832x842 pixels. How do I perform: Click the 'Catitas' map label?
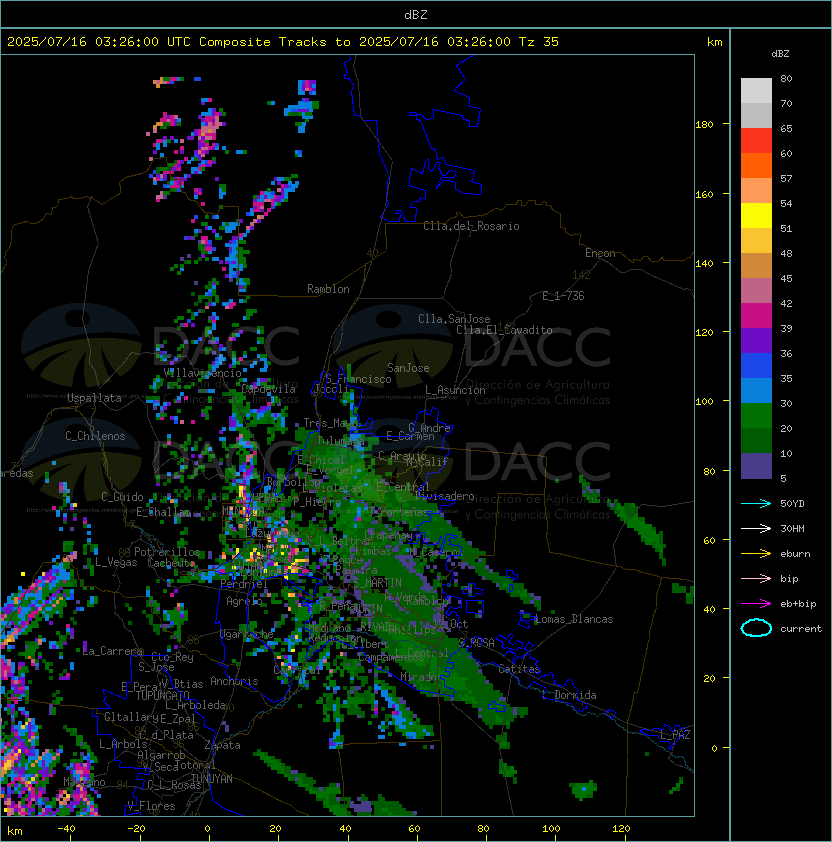click(x=519, y=669)
